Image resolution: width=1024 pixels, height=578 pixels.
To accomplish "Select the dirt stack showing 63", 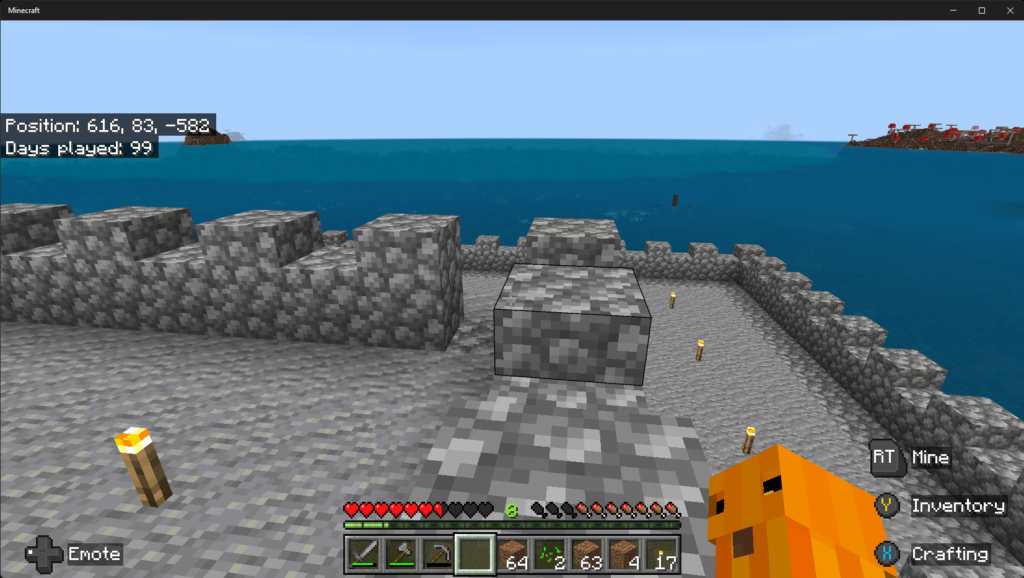I will tap(586, 554).
